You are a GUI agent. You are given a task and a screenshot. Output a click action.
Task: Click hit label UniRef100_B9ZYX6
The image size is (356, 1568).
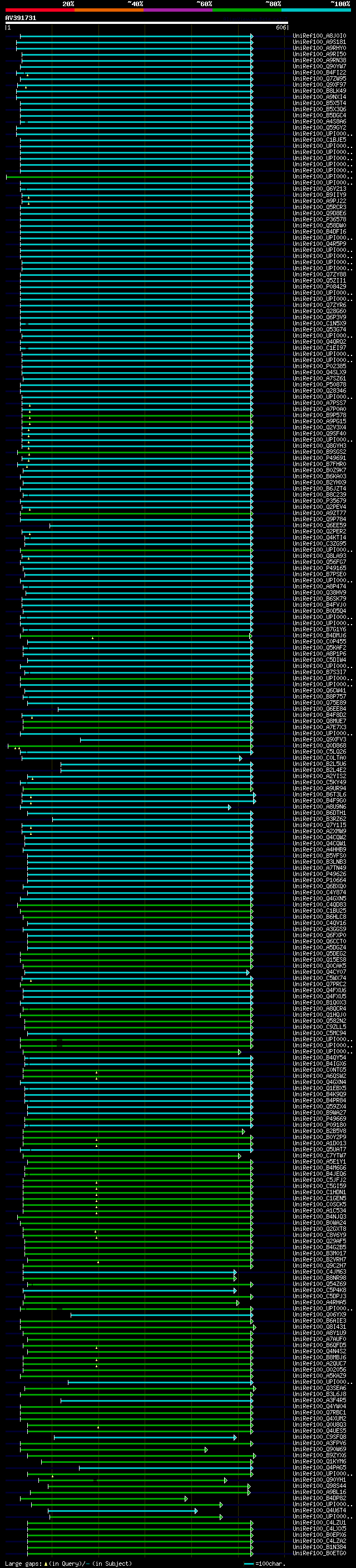[x=319, y=1456]
